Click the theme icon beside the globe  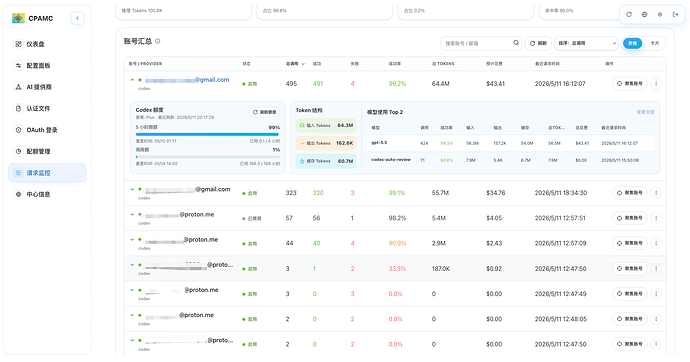[660, 15]
